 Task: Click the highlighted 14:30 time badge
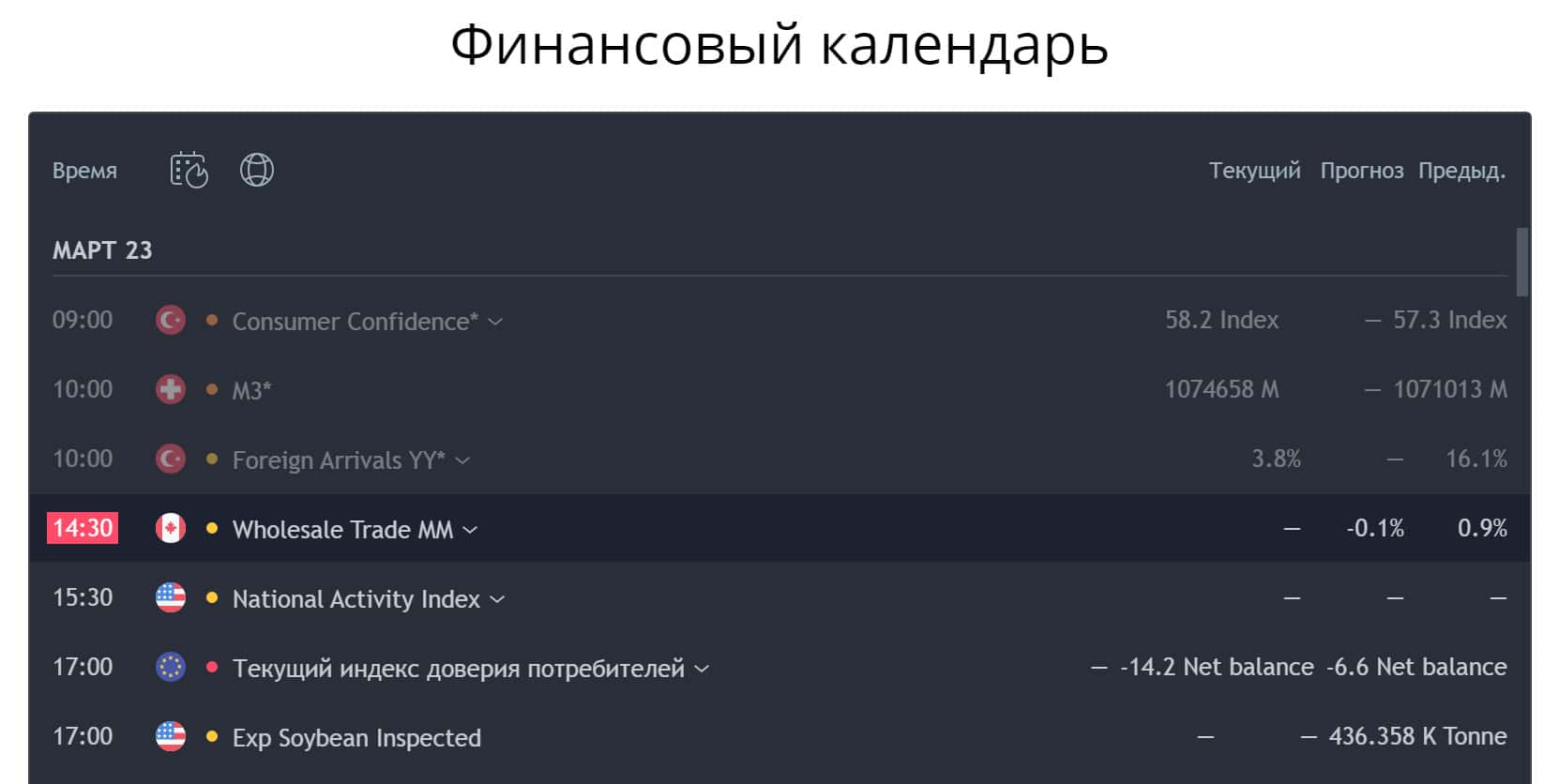83,528
